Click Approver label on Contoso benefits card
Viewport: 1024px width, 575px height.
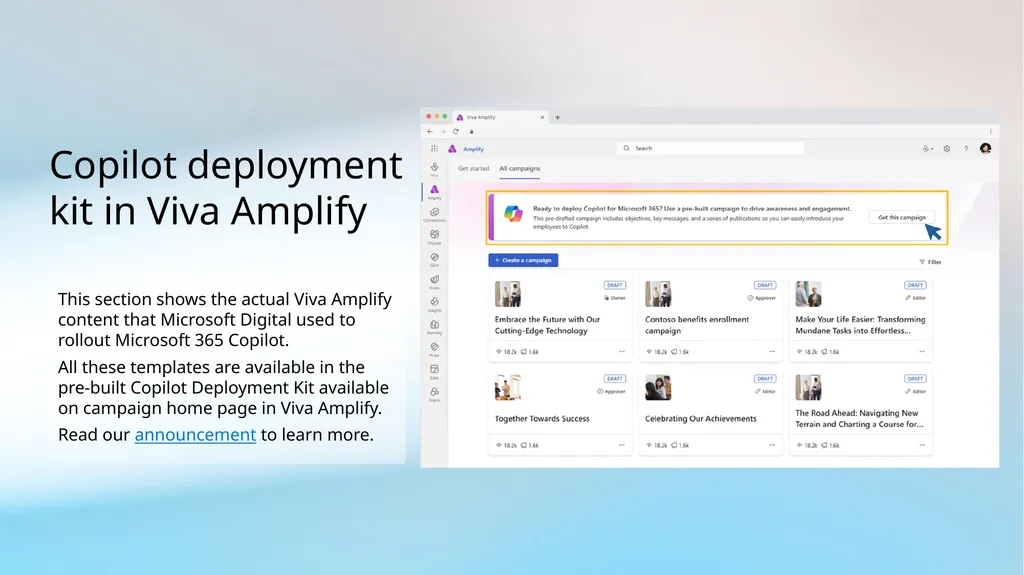coord(761,298)
